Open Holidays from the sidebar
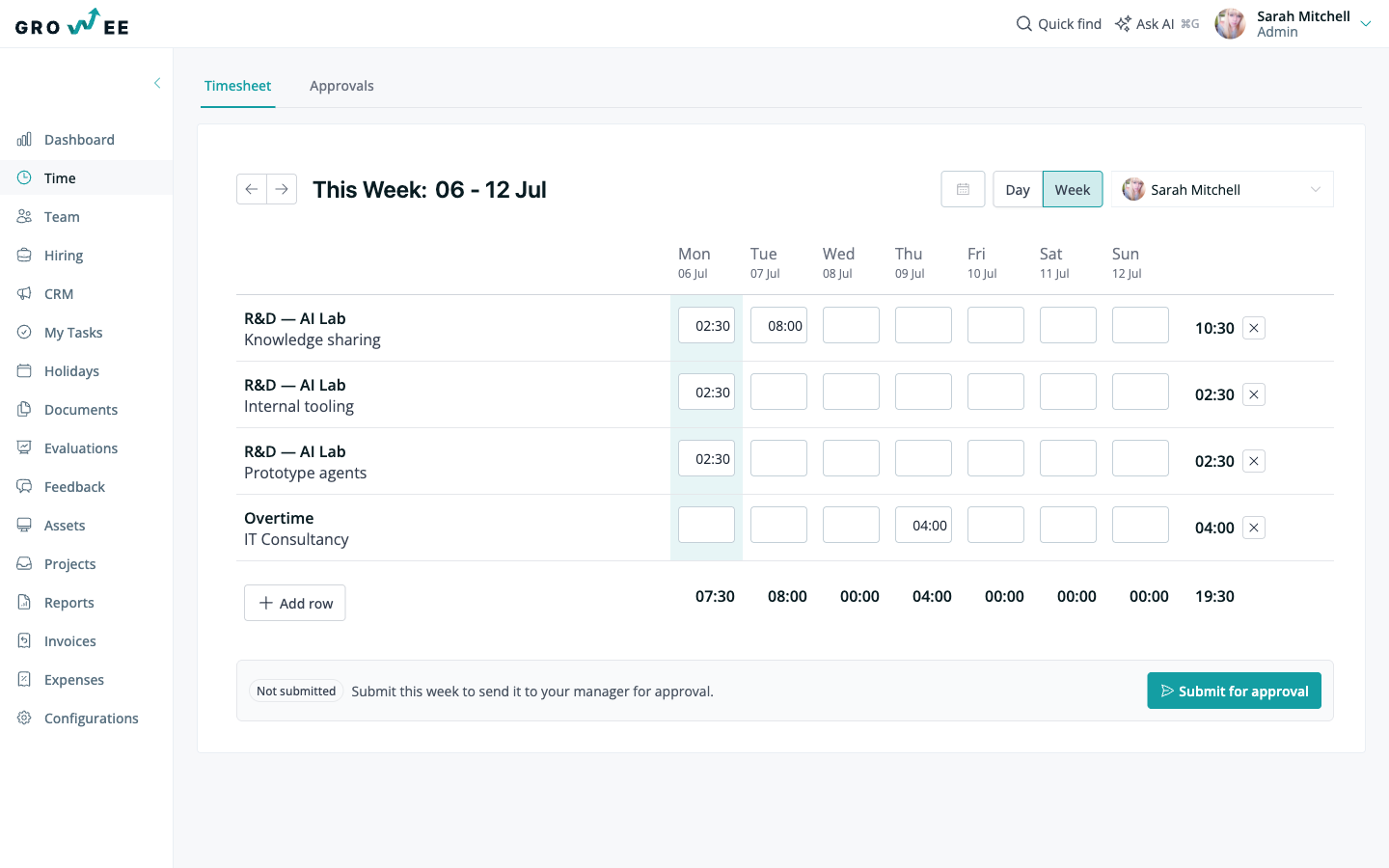This screenshot has height=868, width=1389. point(87,371)
